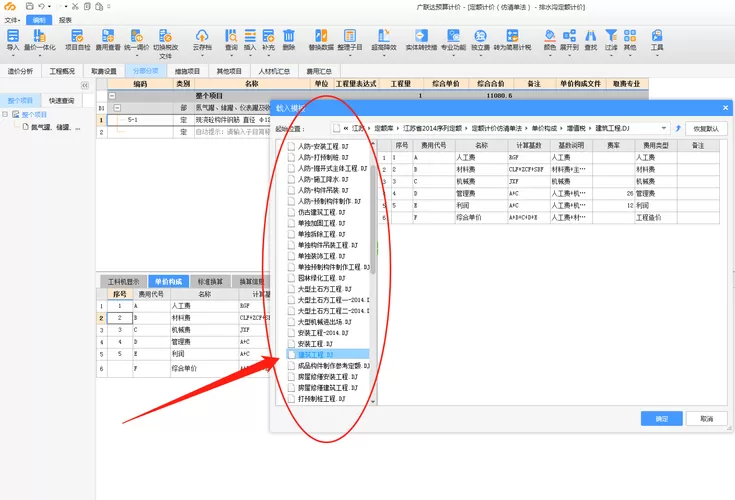The width and height of the screenshot is (735, 500).
Task: Open 费用查看 fee viewer
Action: point(108,36)
